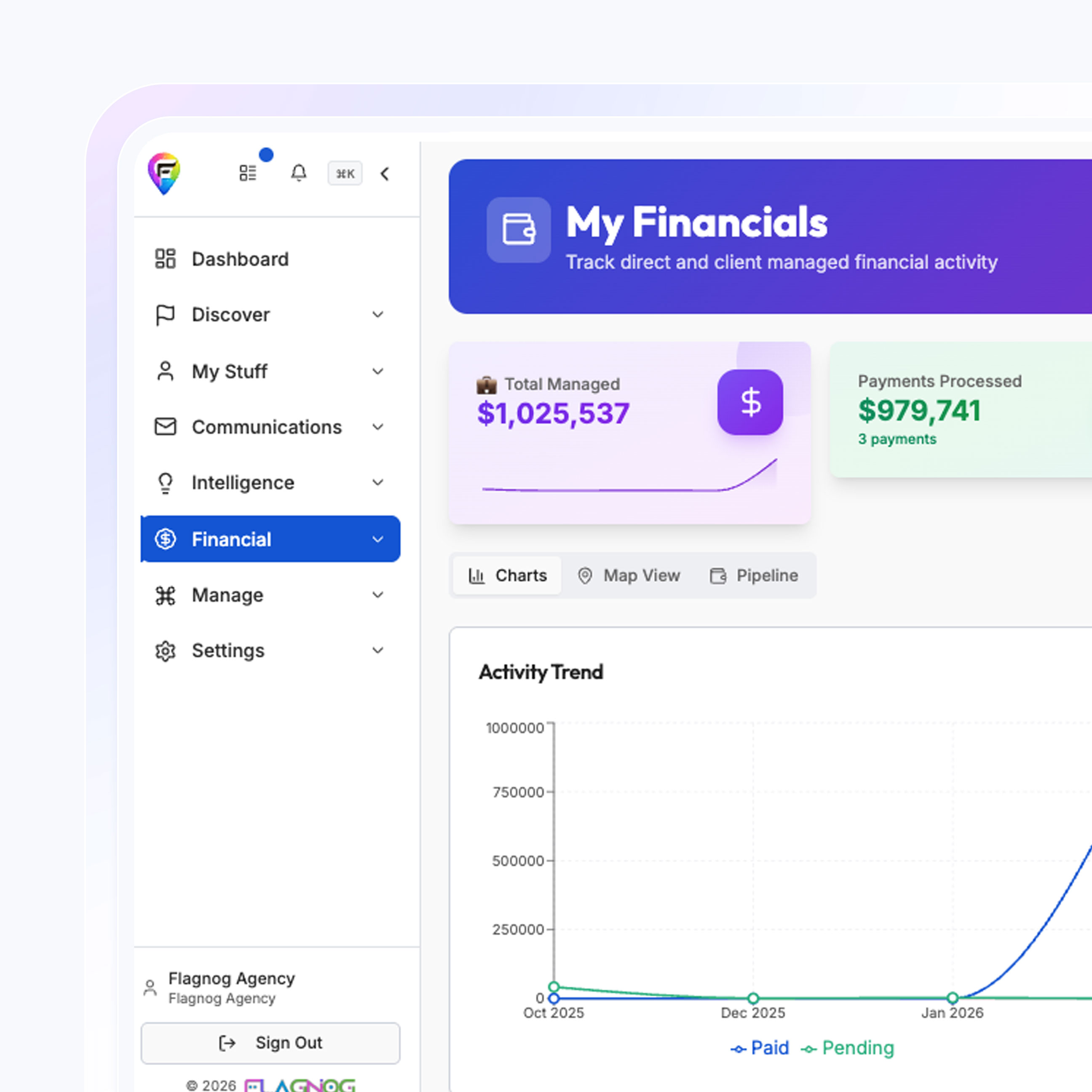Collapse the Financial section chevron
1092x1092 pixels.
click(x=377, y=539)
